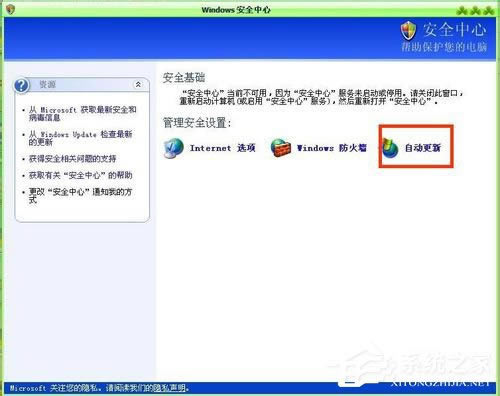Collapse the 资源 panel chevron
The height and width of the screenshot is (396, 500).
138,85
